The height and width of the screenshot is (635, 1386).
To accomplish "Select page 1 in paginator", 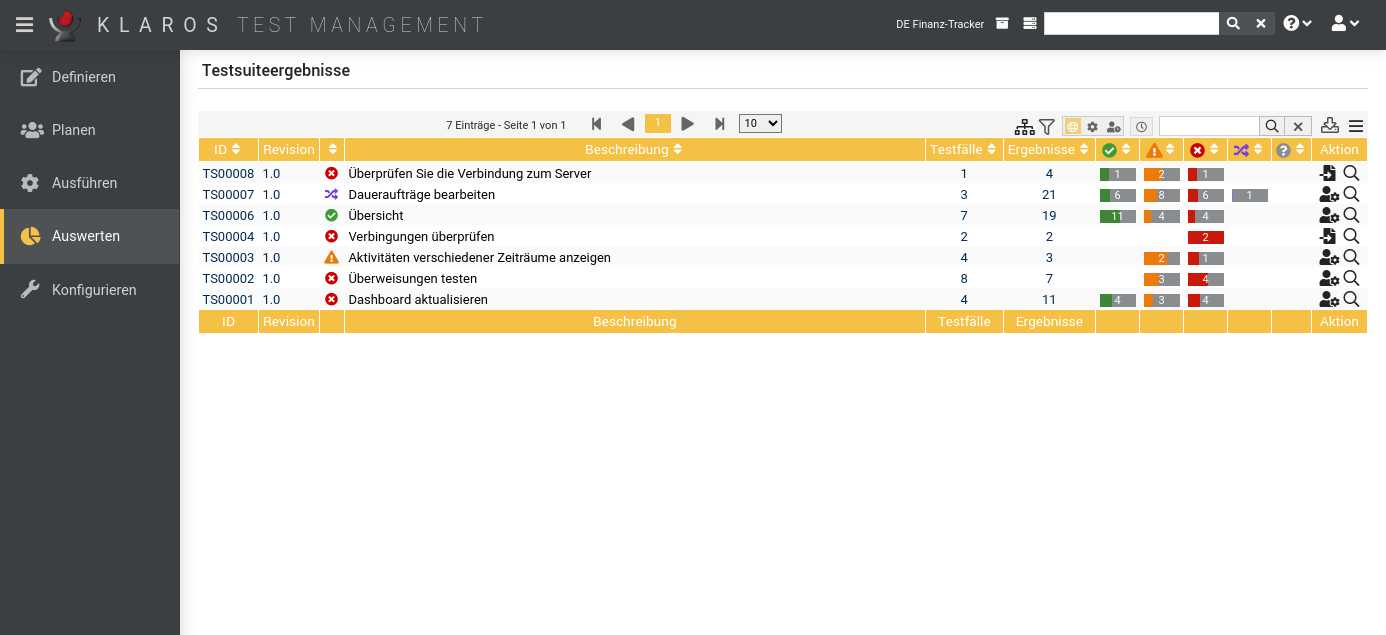I will click(x=658, y=124).
